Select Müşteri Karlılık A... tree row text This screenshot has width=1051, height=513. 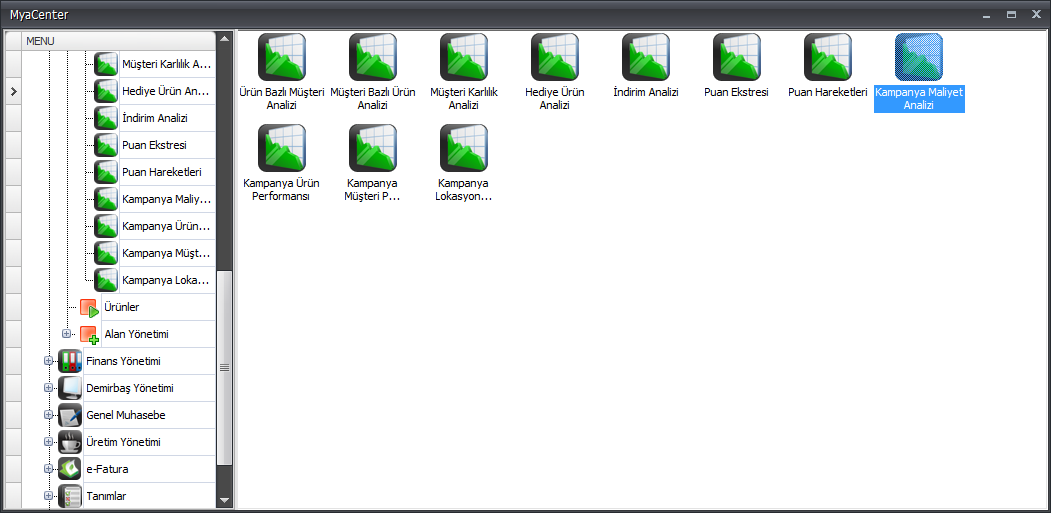(x=167, y=64)
